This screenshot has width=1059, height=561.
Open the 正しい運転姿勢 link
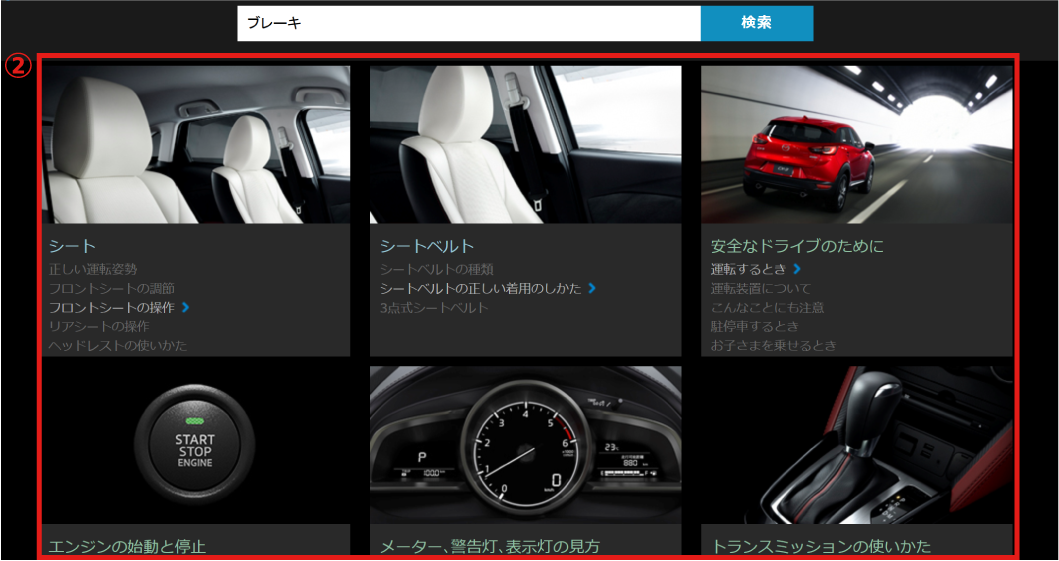(93, 269)
